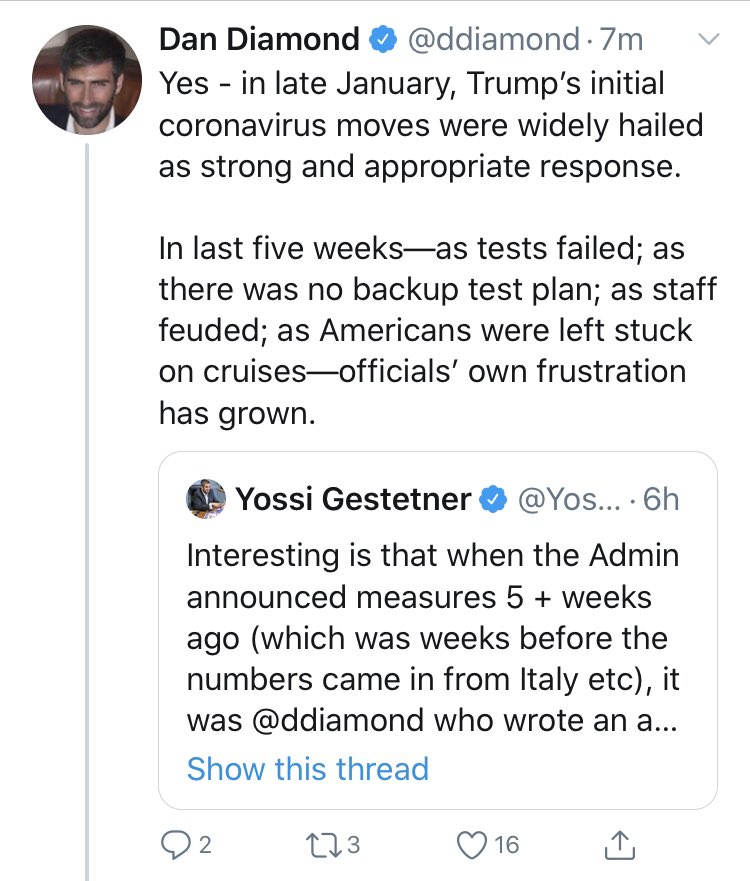Image resolution: width=750 pixels, height=881 pixels.
Task: Click the Show this thread link
Action: point(308,769)
